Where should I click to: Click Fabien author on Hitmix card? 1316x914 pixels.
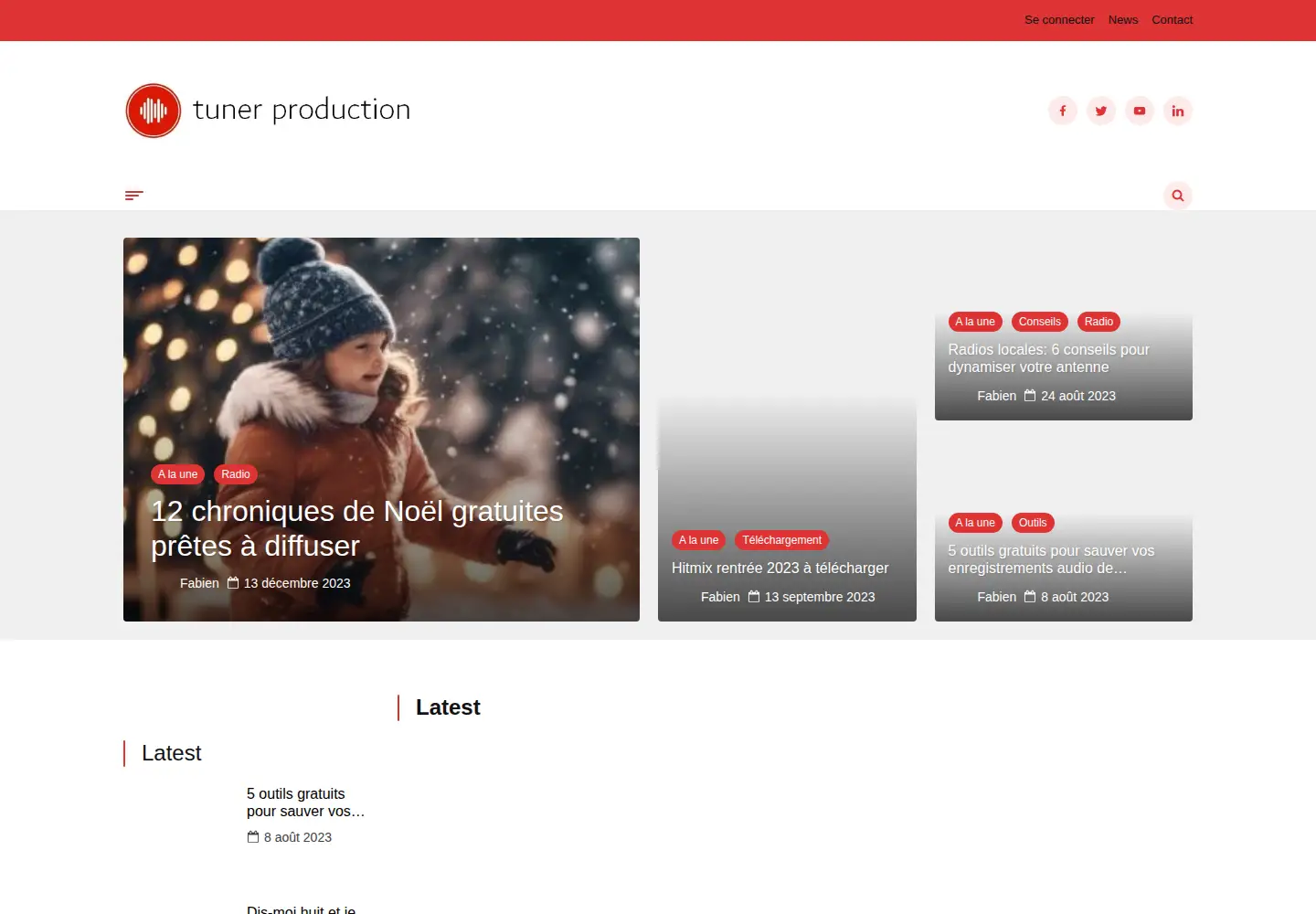720,597
